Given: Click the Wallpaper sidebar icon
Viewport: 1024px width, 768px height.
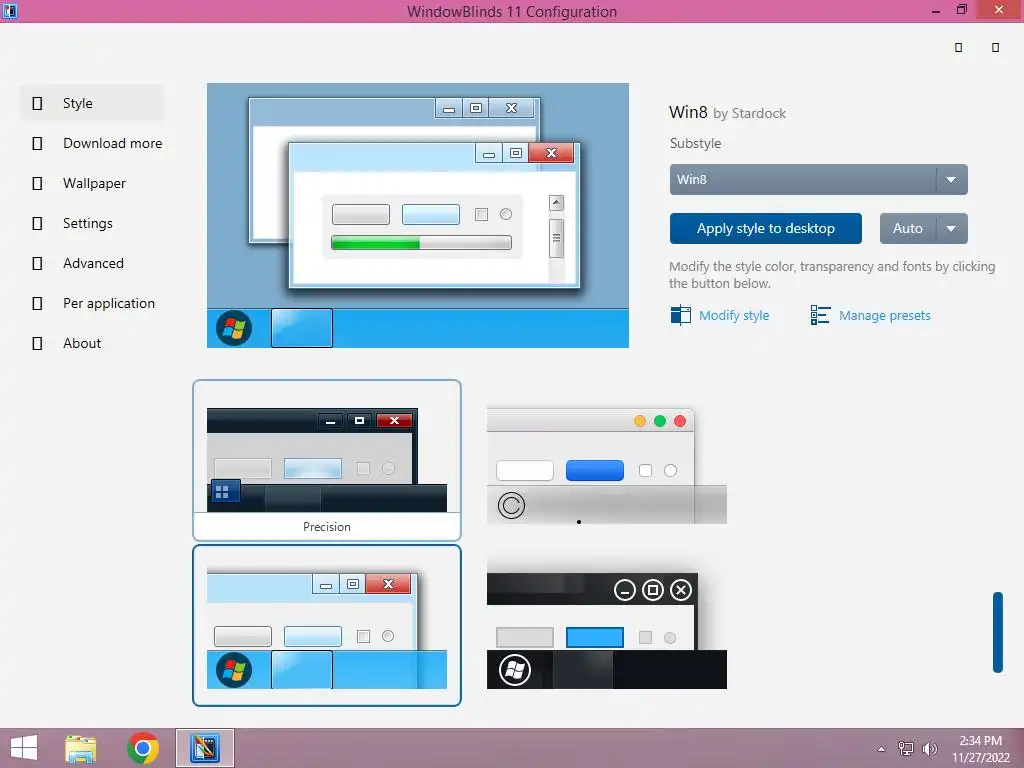Looking at the screenshot, I should point(37,184).
